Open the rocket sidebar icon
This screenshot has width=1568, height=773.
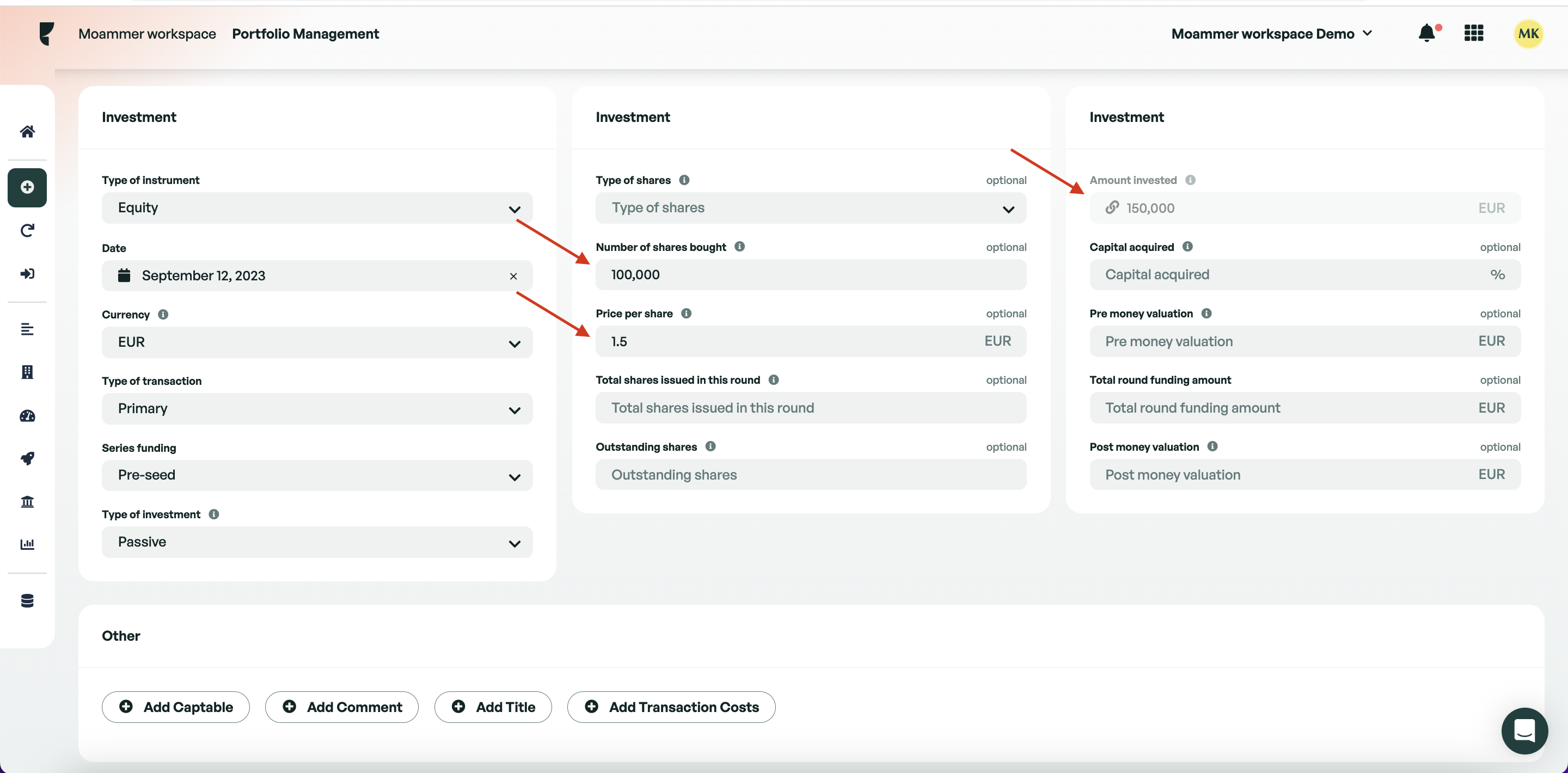coord(27,458)
